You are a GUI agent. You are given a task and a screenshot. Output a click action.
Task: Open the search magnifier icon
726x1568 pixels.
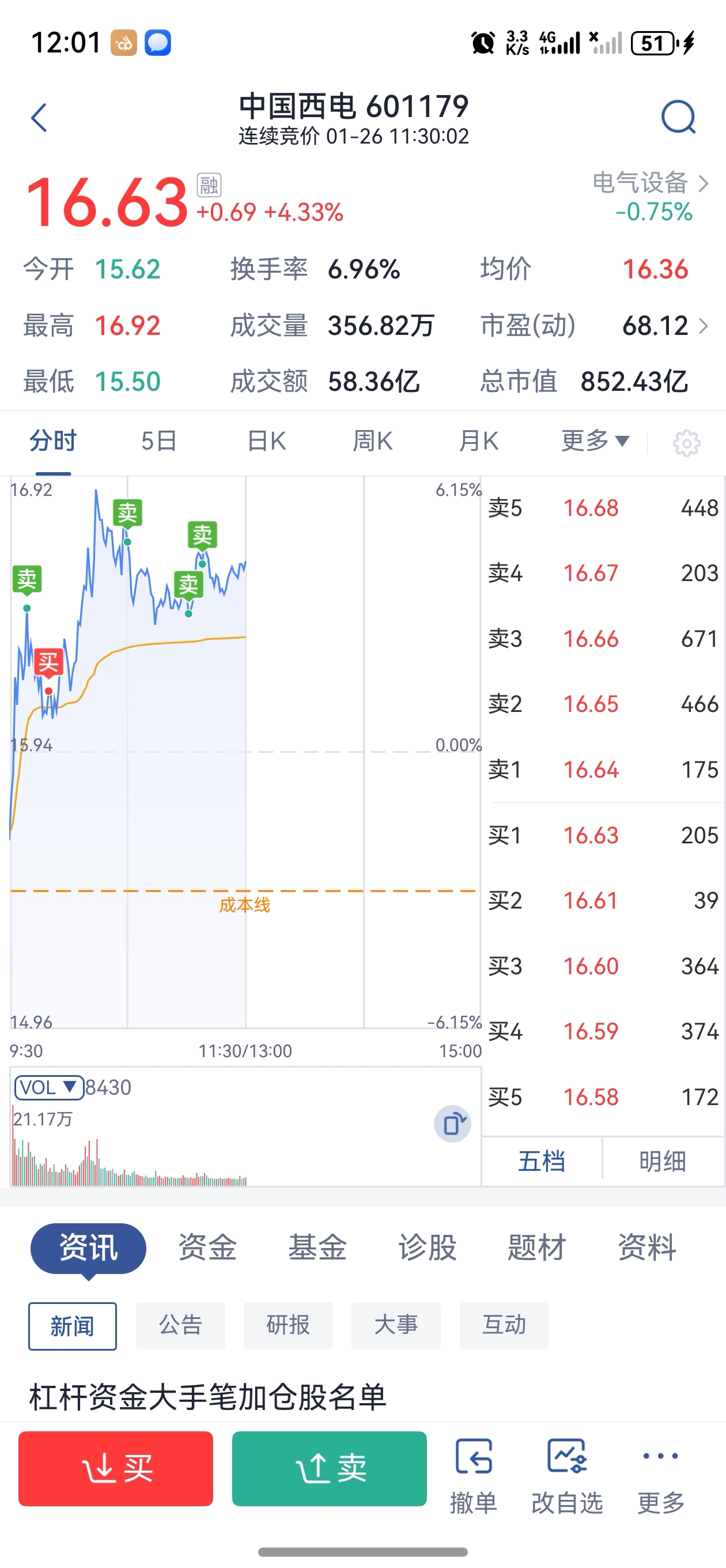(x=678, y=117)
